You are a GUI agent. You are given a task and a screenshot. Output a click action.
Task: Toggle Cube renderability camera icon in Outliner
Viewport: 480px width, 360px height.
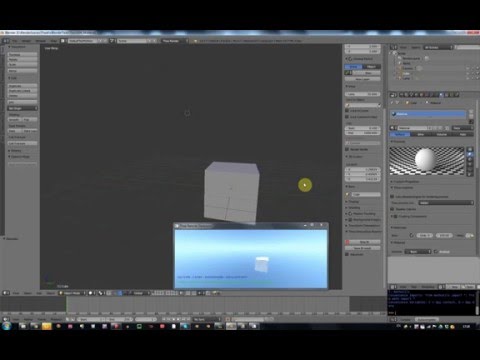tap(477, 73)
